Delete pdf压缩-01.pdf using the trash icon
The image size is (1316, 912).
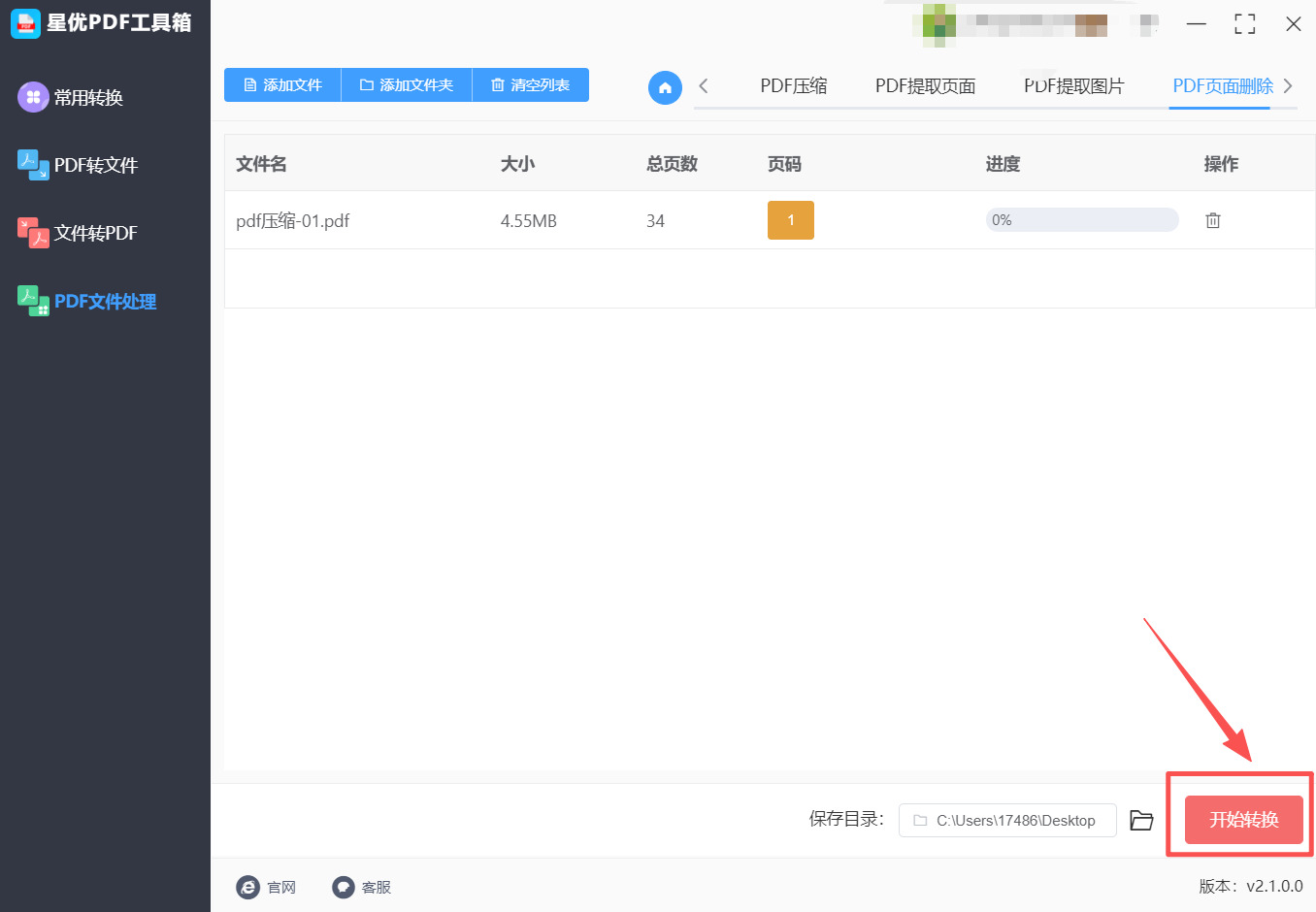[1213, 220]
